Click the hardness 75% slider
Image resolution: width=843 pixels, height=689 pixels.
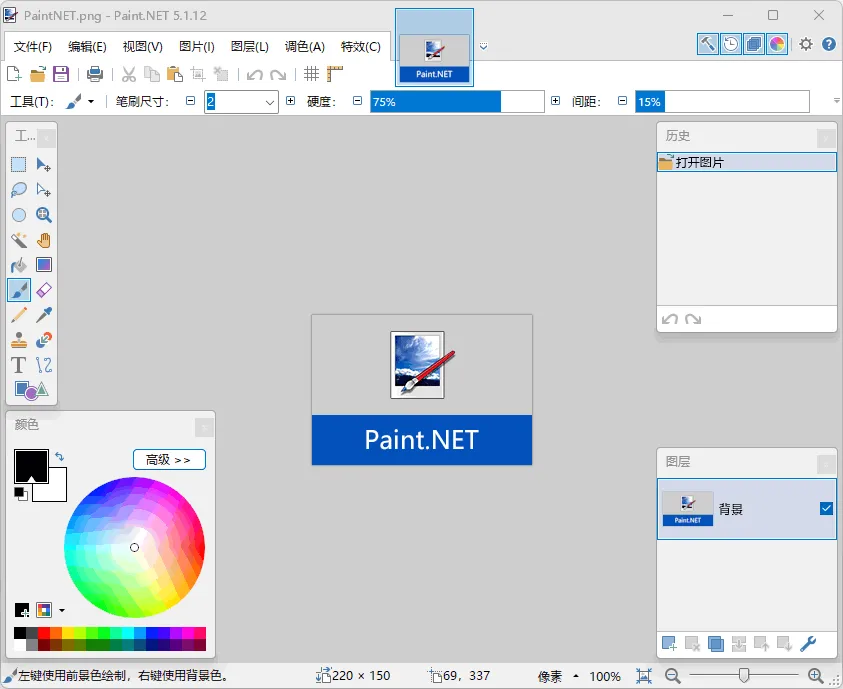[x=457, y=102]
